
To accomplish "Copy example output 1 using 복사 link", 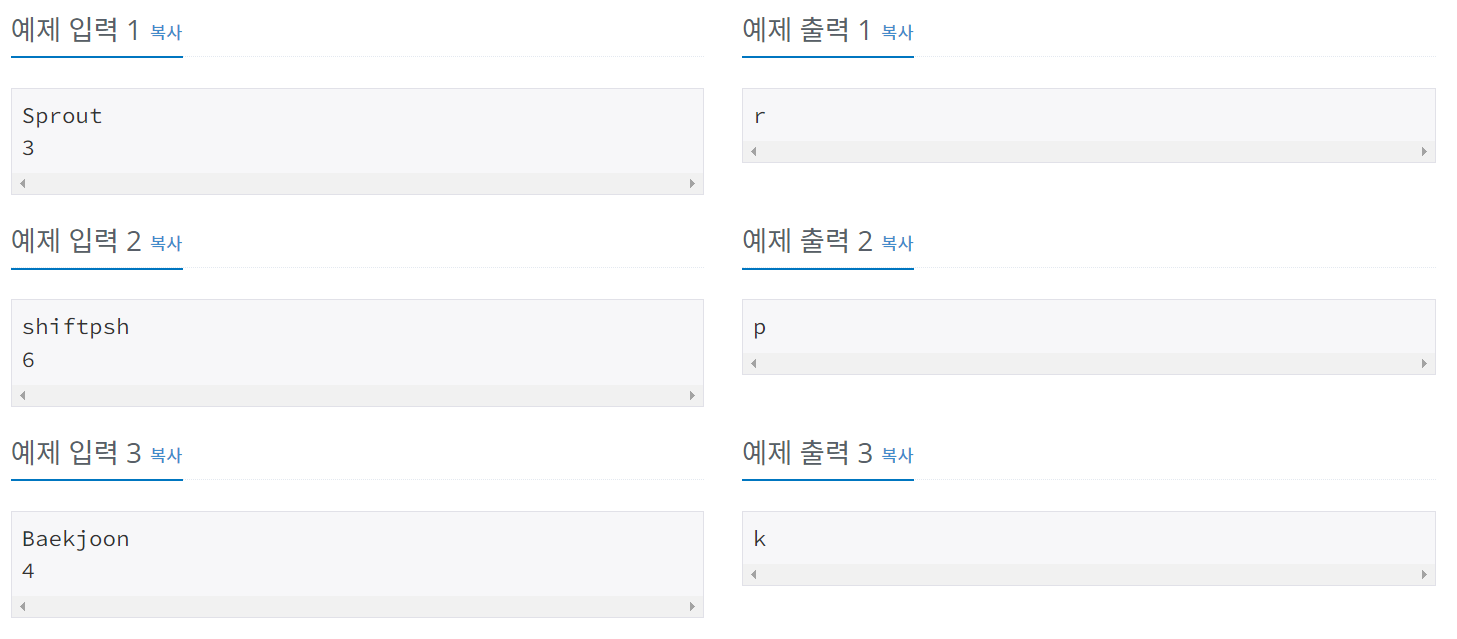I will pos(895,33).
